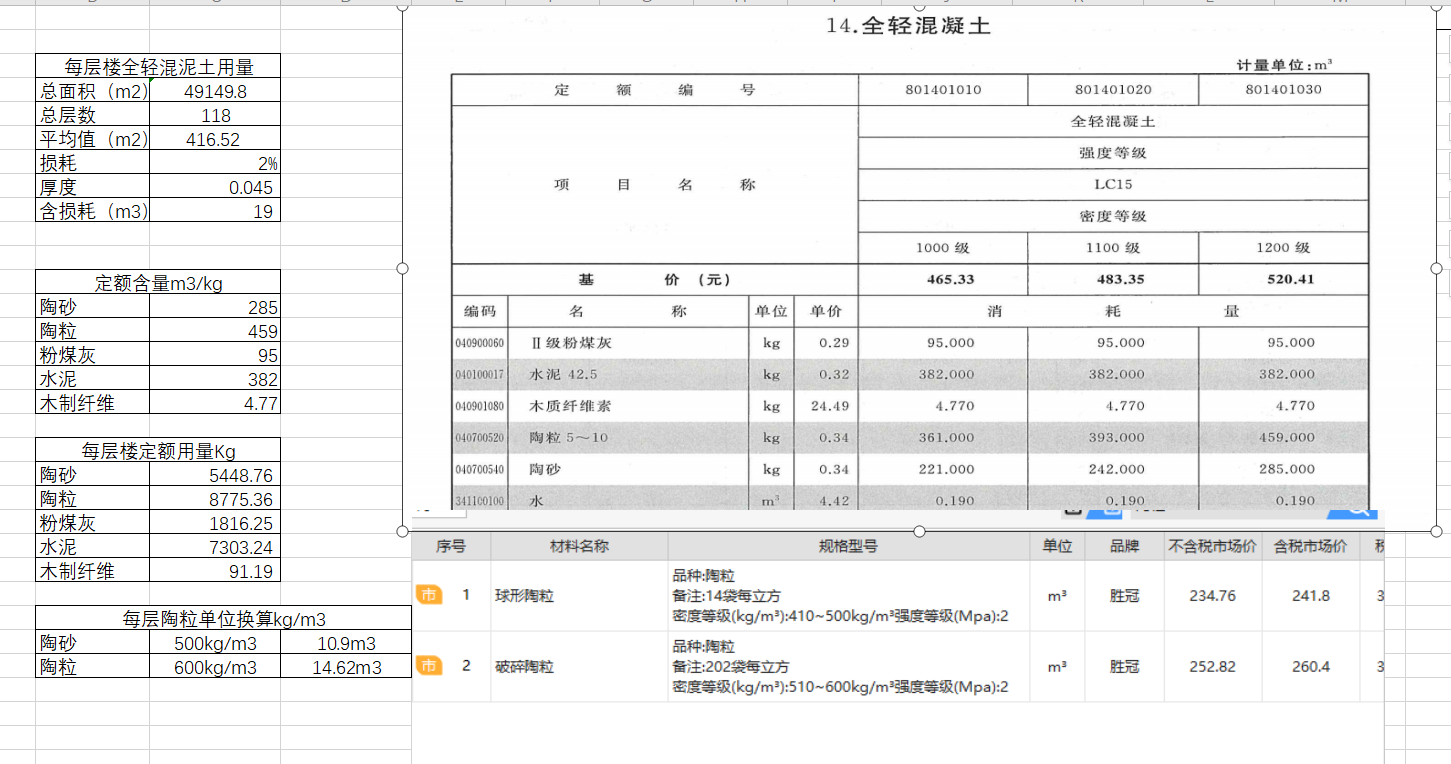Click the material name 球形陶粒
Screen dimensions: 1451x764
pos(524,596)
